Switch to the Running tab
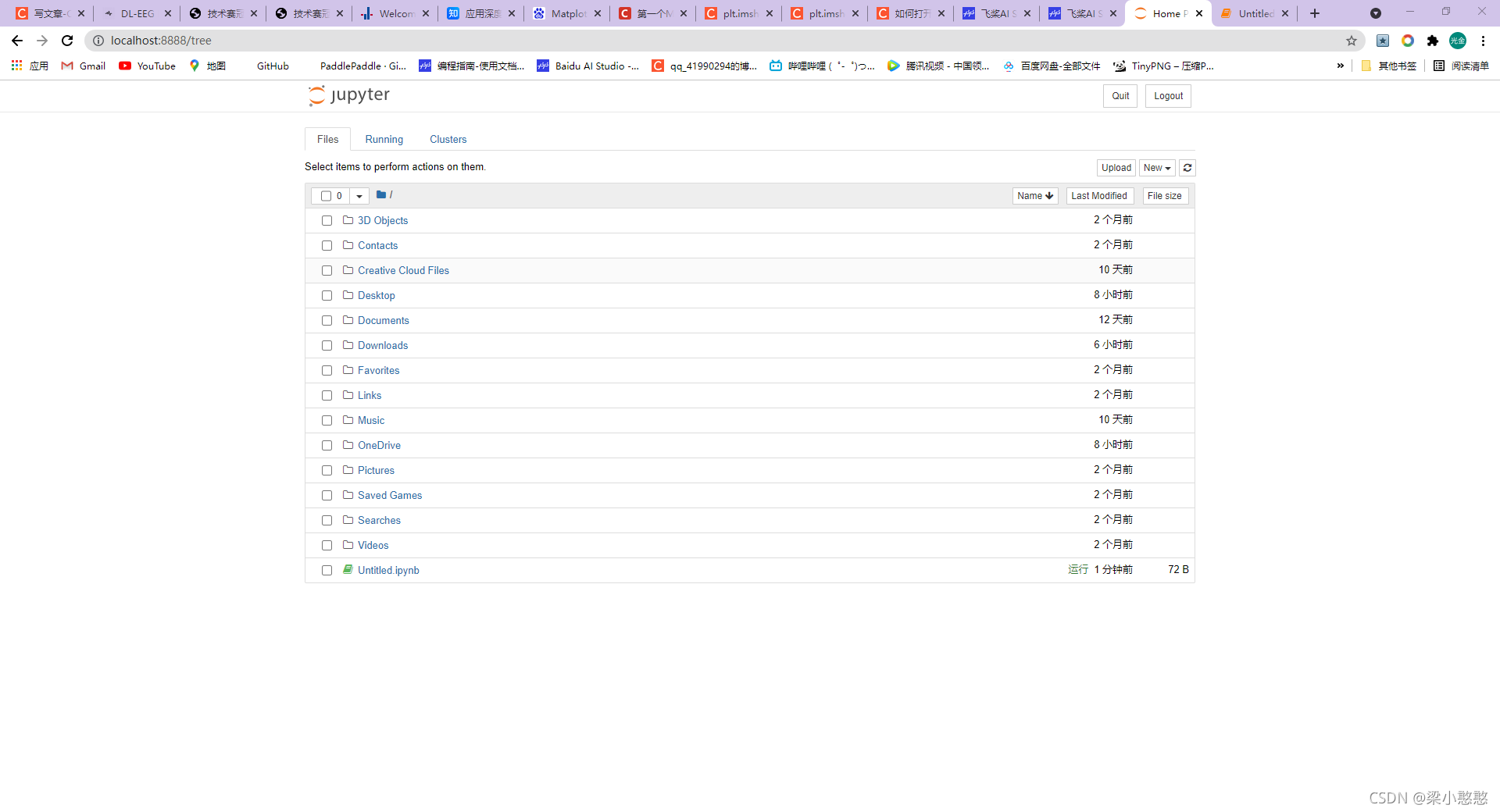Viewport: 1500px width, 812px height. 384,139
